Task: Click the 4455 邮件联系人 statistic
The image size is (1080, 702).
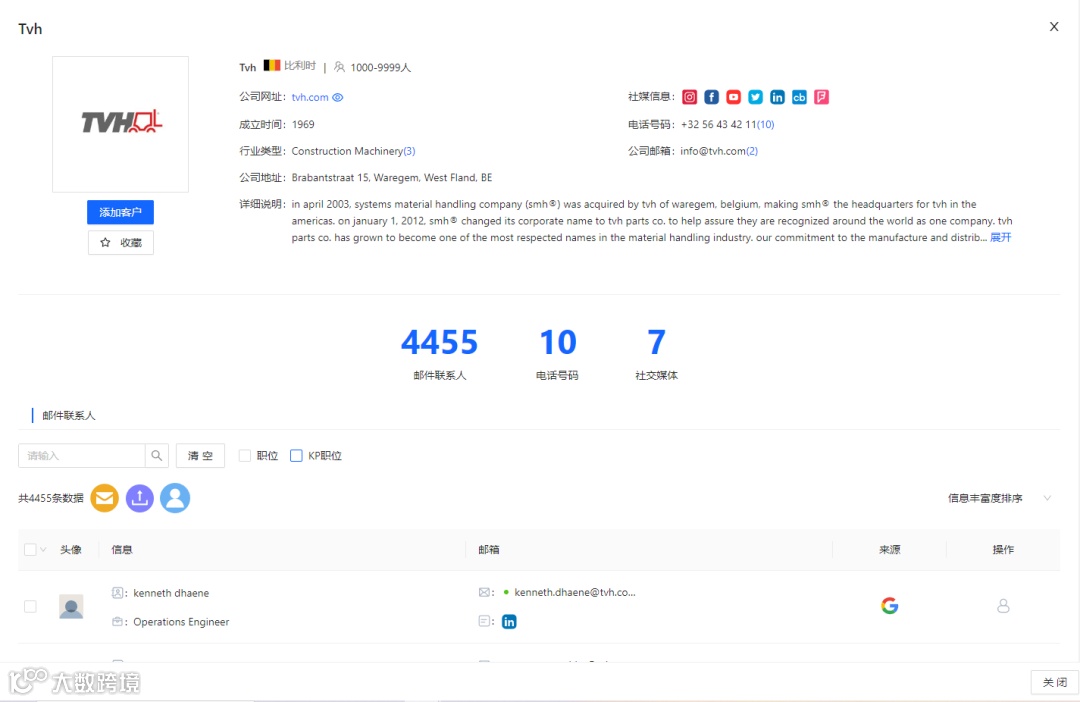Action: click(439, 353)
